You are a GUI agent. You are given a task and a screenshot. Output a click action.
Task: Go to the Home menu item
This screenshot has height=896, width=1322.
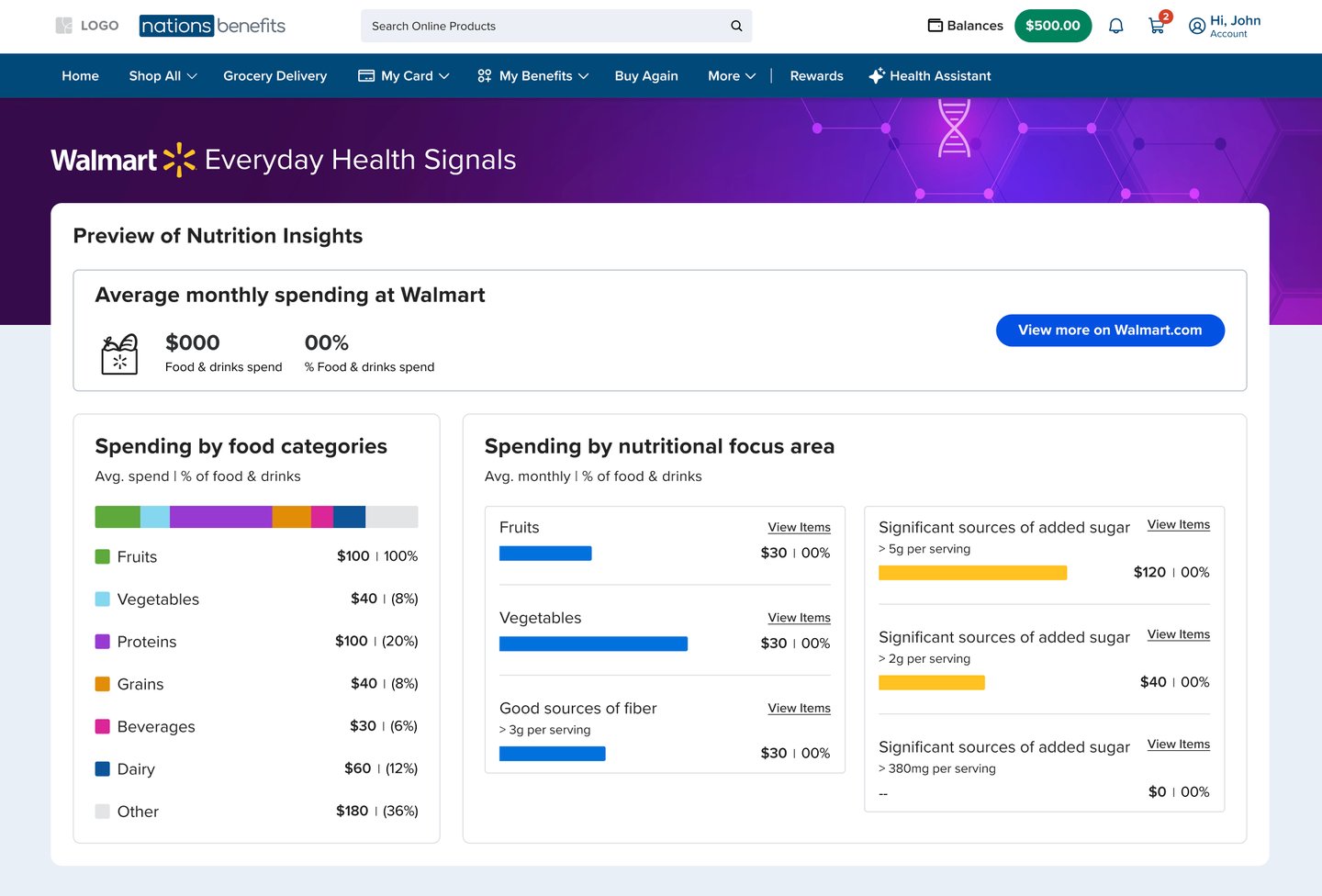point(80,76)
